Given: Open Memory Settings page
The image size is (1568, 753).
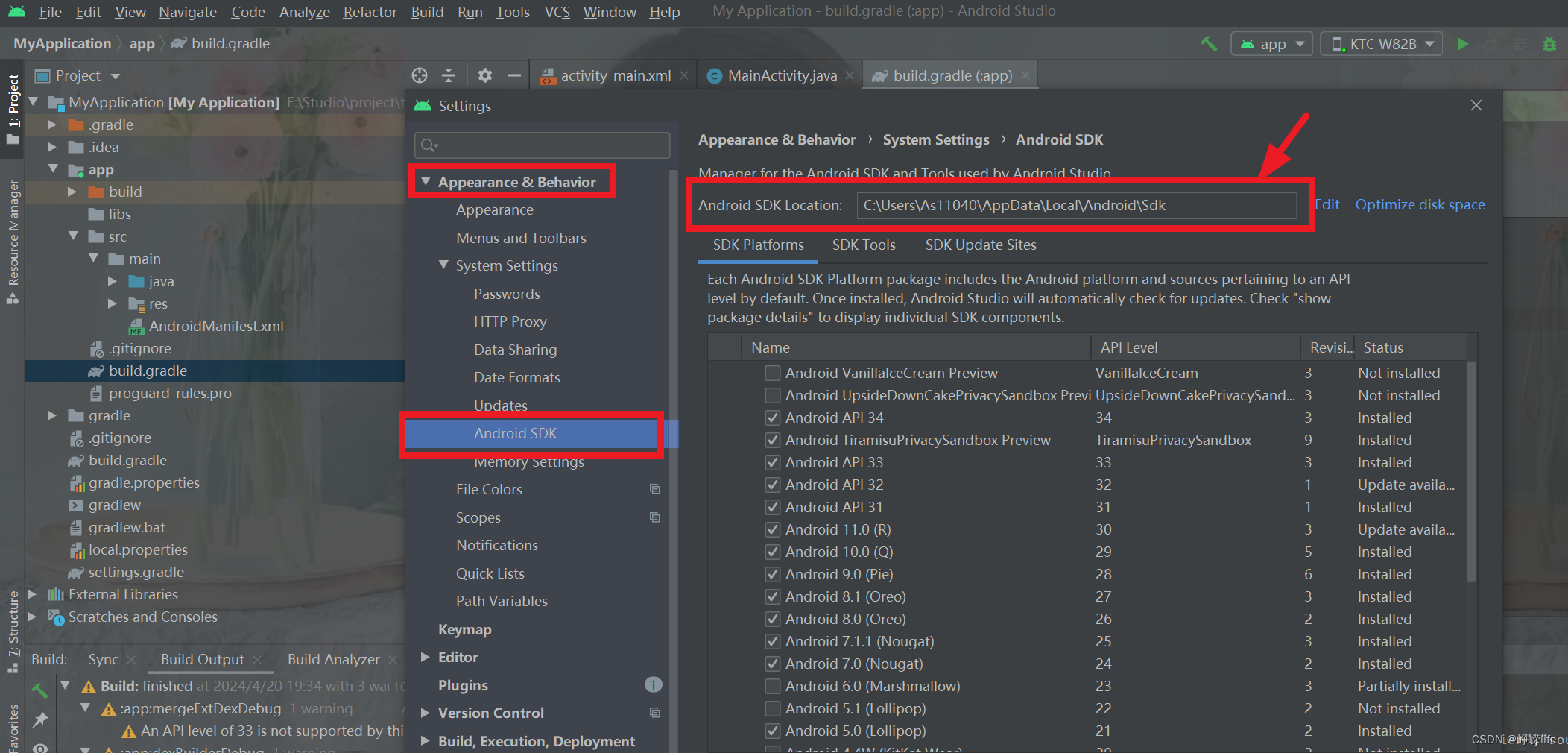Looking at the screenshot, I should pos(529,462).
